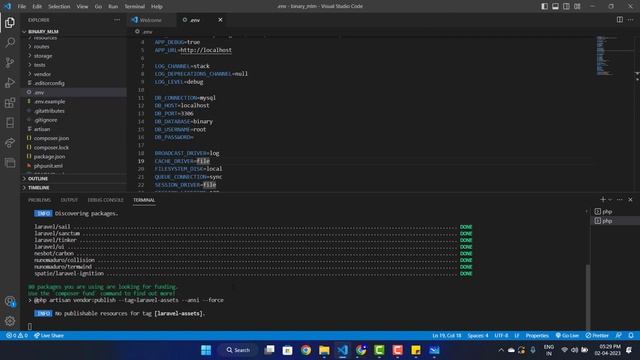640x360 pixels.
Task: Open the Accounts menu icon
Action: click(x=10, y=301)
